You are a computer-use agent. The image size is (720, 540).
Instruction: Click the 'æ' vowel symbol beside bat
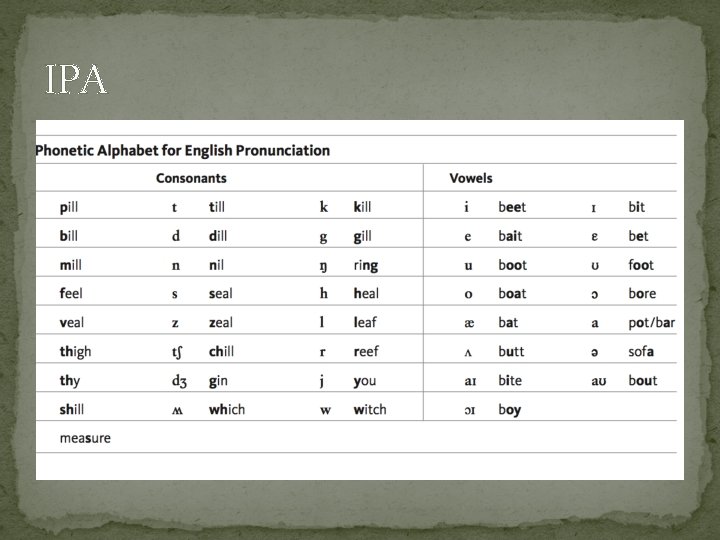click(468, 323)
